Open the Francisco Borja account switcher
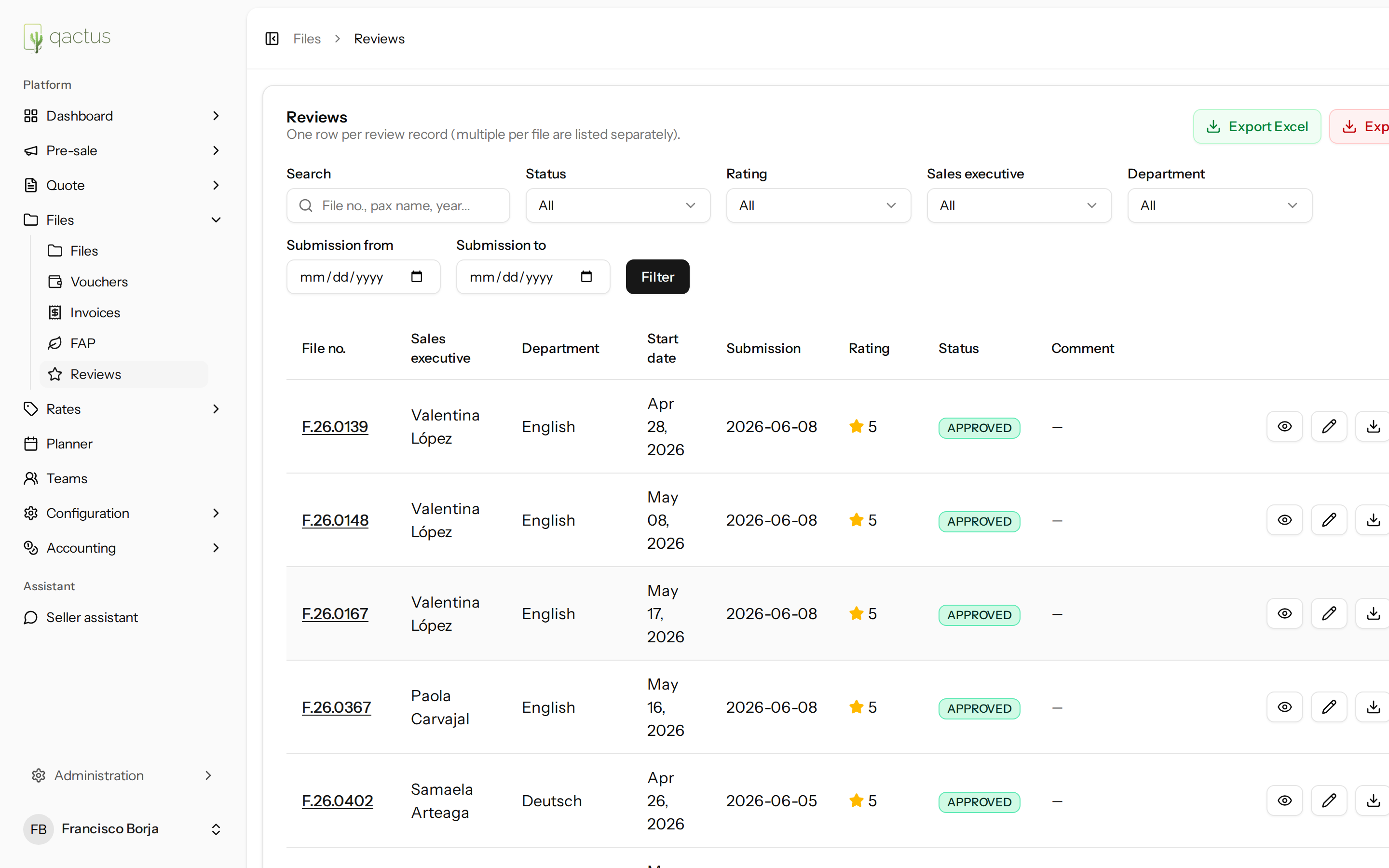 point(123,829)
